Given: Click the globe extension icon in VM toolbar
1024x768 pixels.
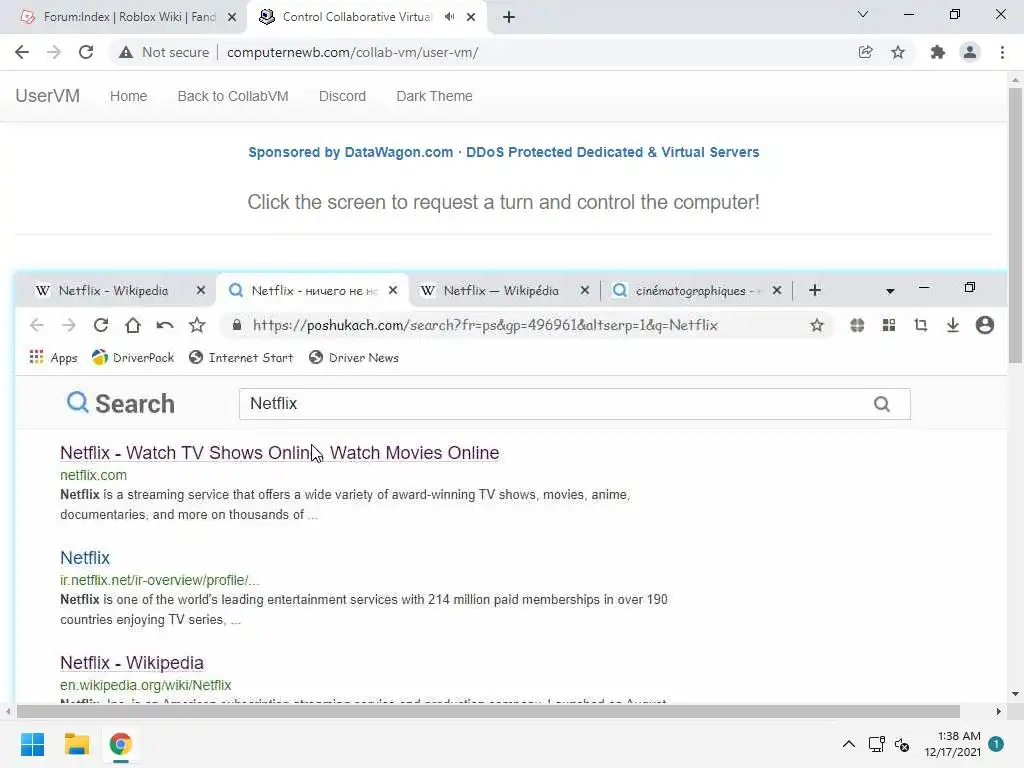Looking at the screenshot, I should (857, 325).
